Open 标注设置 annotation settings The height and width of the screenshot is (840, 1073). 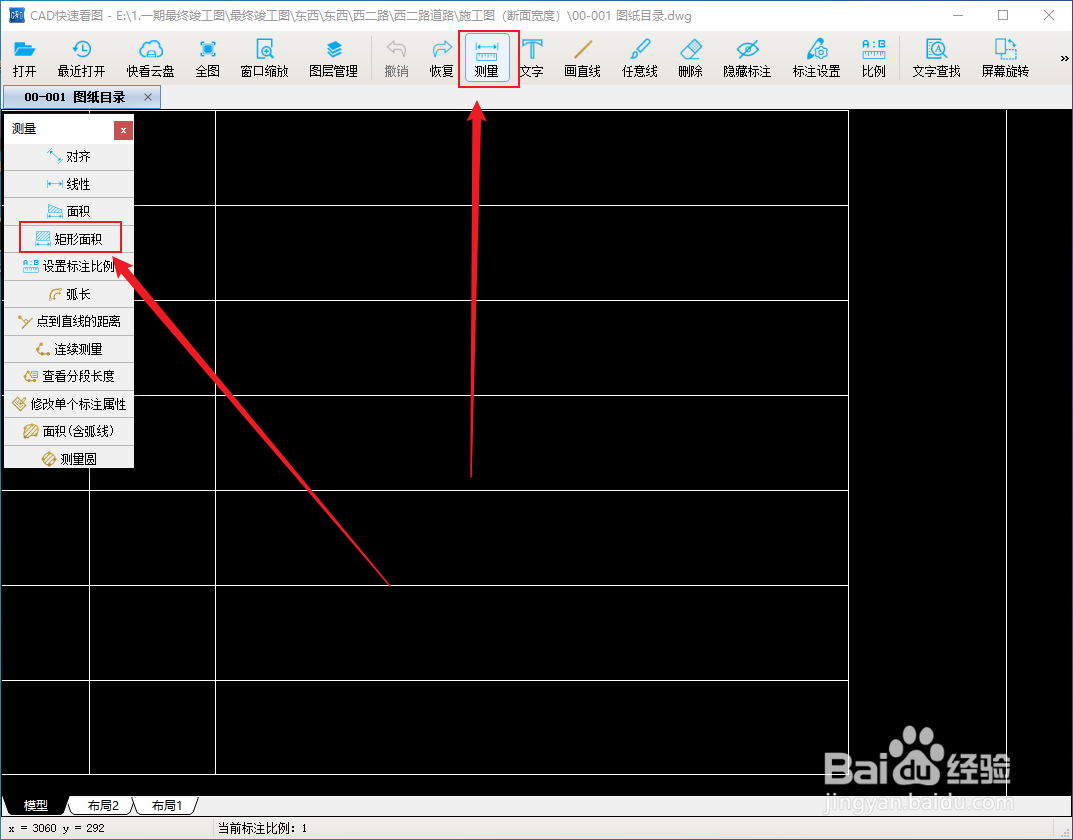pos(816,58)
